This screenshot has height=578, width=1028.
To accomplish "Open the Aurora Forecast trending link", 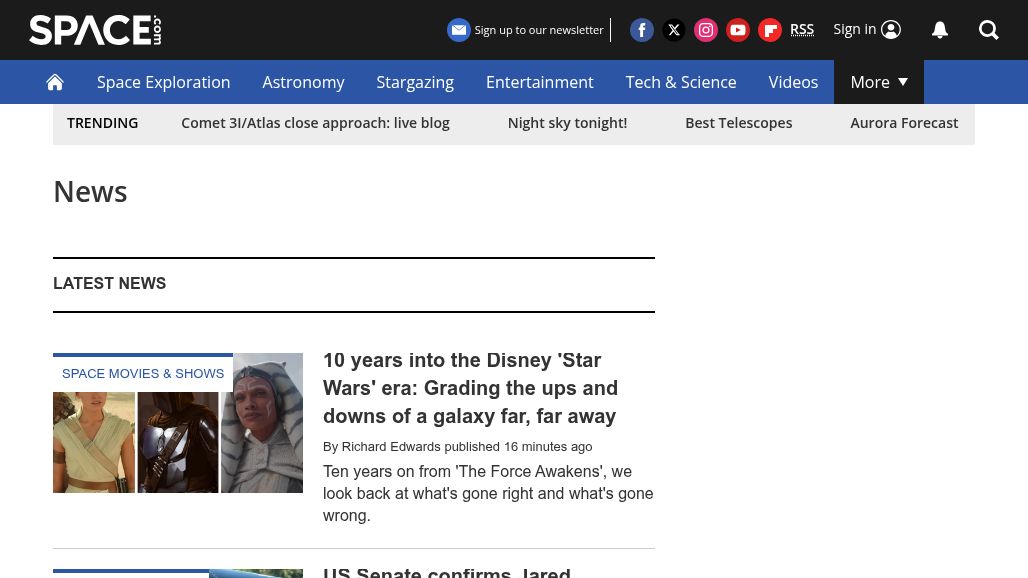I will 903,123.
